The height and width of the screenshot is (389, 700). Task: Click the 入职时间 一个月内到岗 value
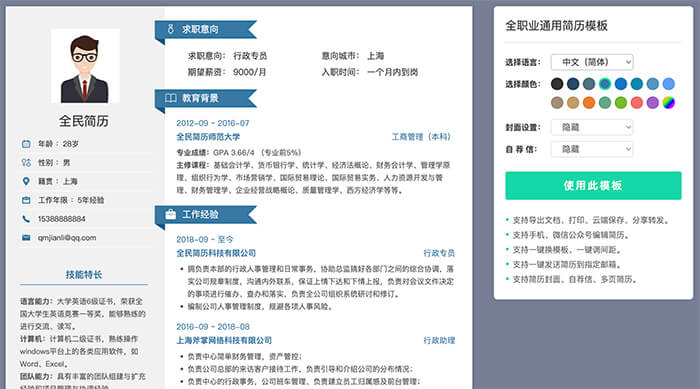point(392,72)
